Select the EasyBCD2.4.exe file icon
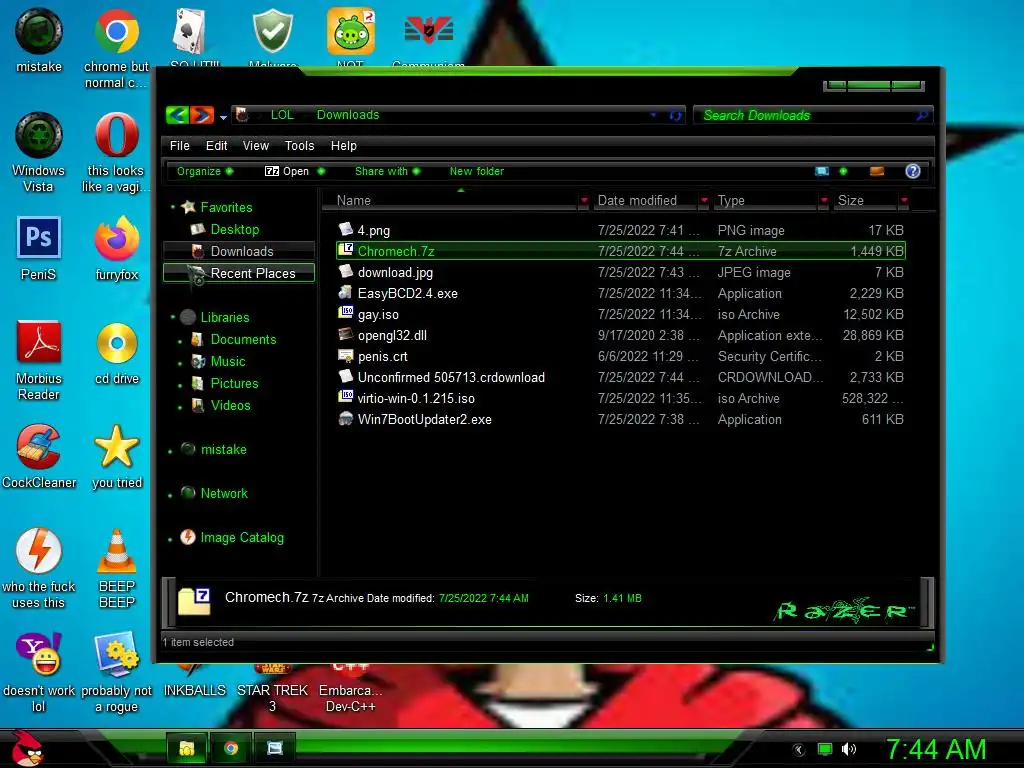Viewport: 1024px width, 768px height. pos(345,293)
